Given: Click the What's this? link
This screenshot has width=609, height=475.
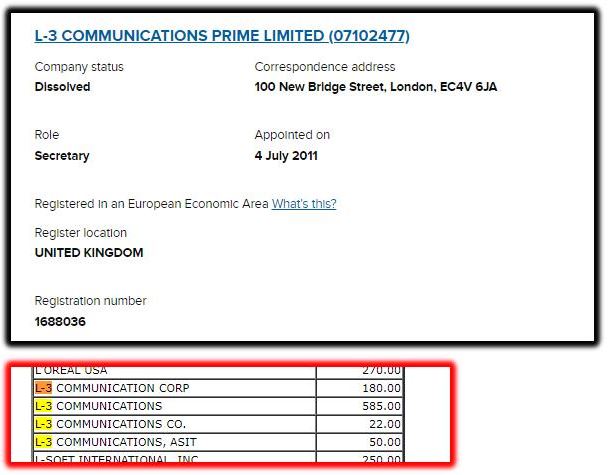Looking at the screenshot, I should click(304, 204).
